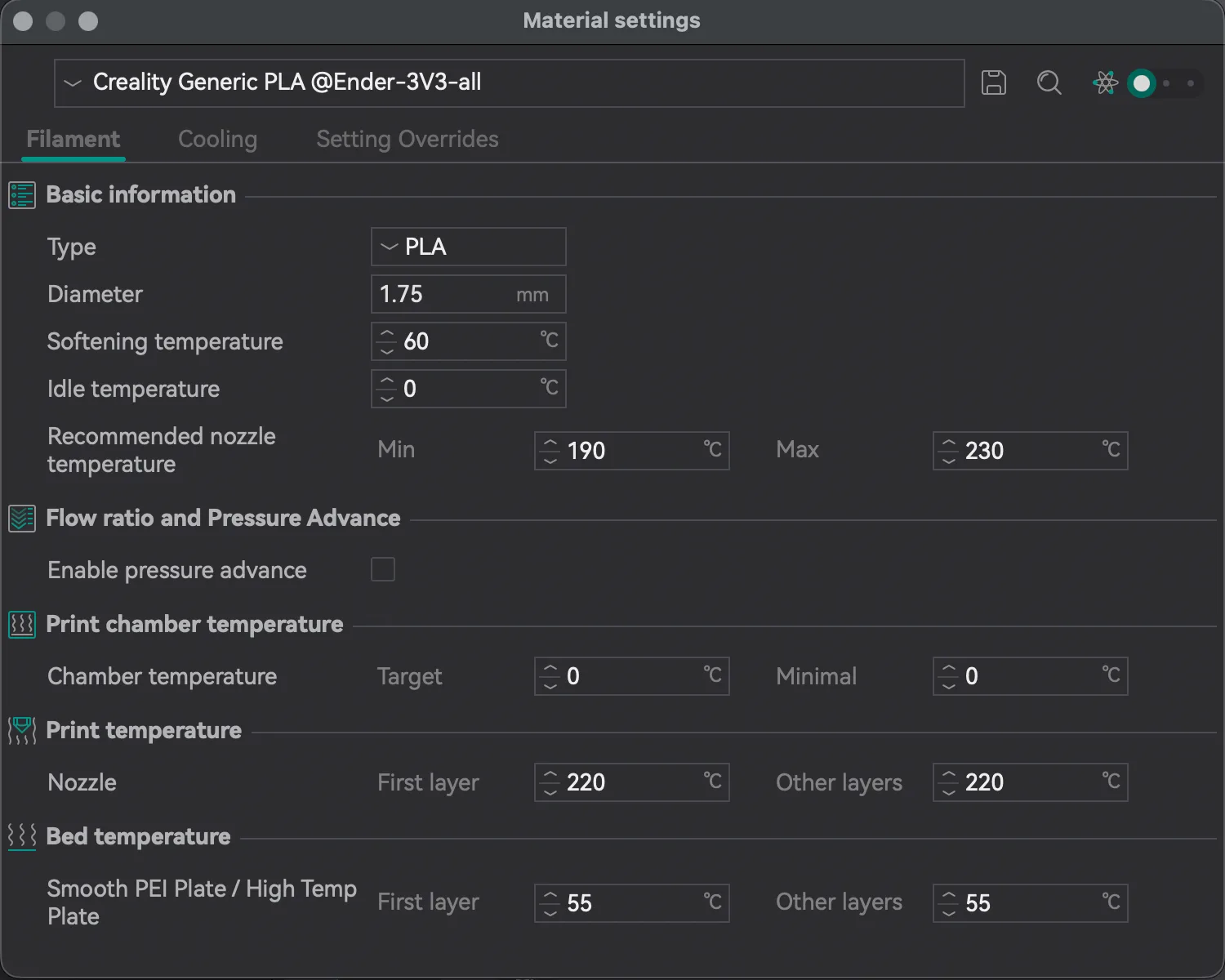
Task: Open the filament Type dropdown
Action: 469,247
